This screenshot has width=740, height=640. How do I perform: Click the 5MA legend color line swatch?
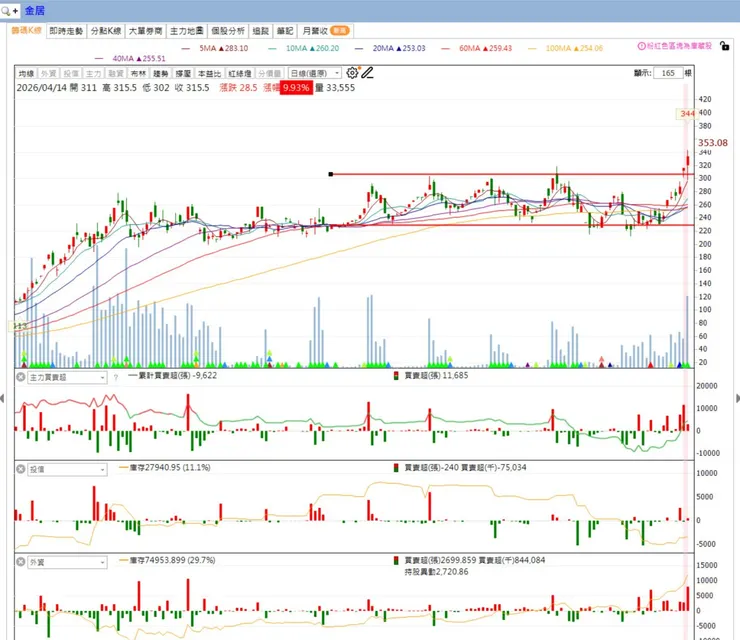[x=185, y=48]
